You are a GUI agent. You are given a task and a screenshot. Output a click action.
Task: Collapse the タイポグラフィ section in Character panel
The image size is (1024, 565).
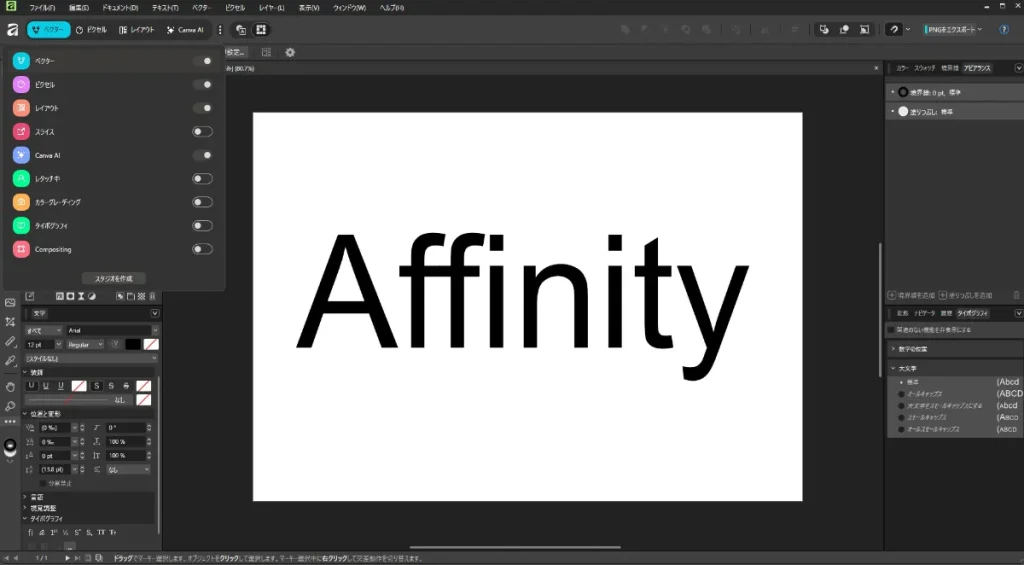25,519
